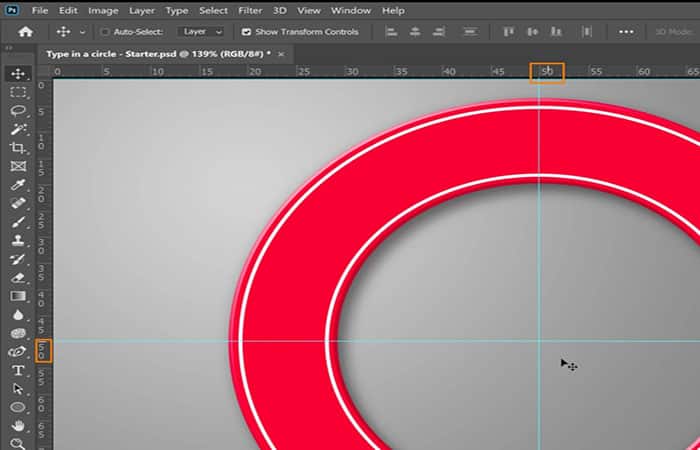
Task: Open the Move tool preset picker arrow
Action: click(82, 32)
